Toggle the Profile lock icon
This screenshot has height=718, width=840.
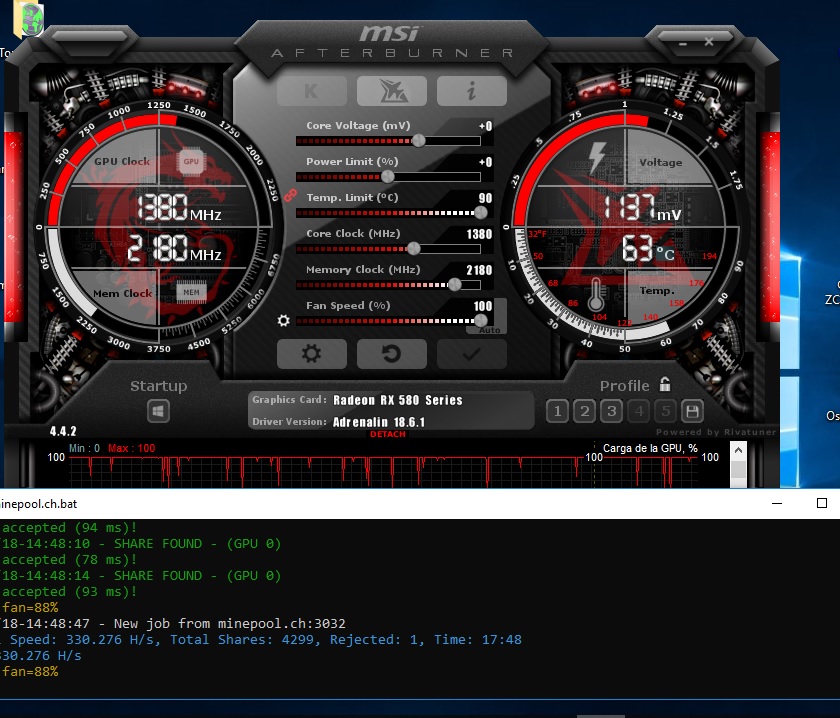coord(665,384)
